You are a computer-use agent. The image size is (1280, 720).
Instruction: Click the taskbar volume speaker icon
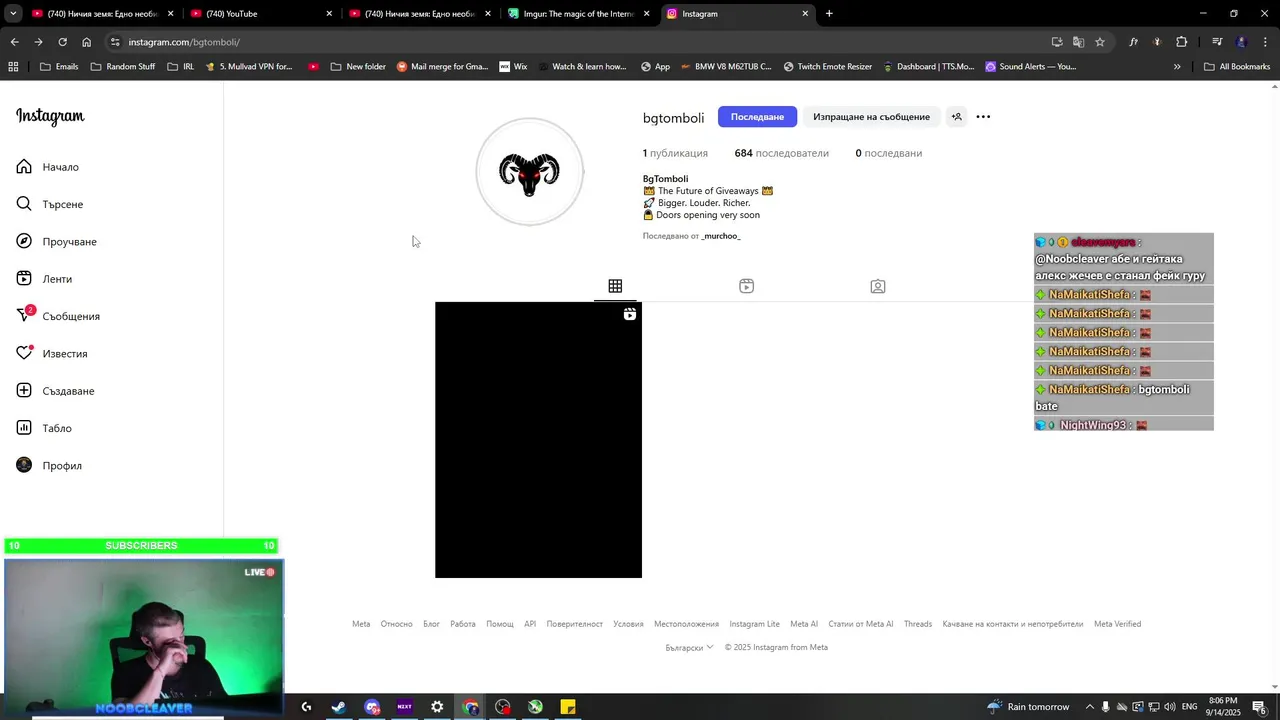[x=1170, y=707]
